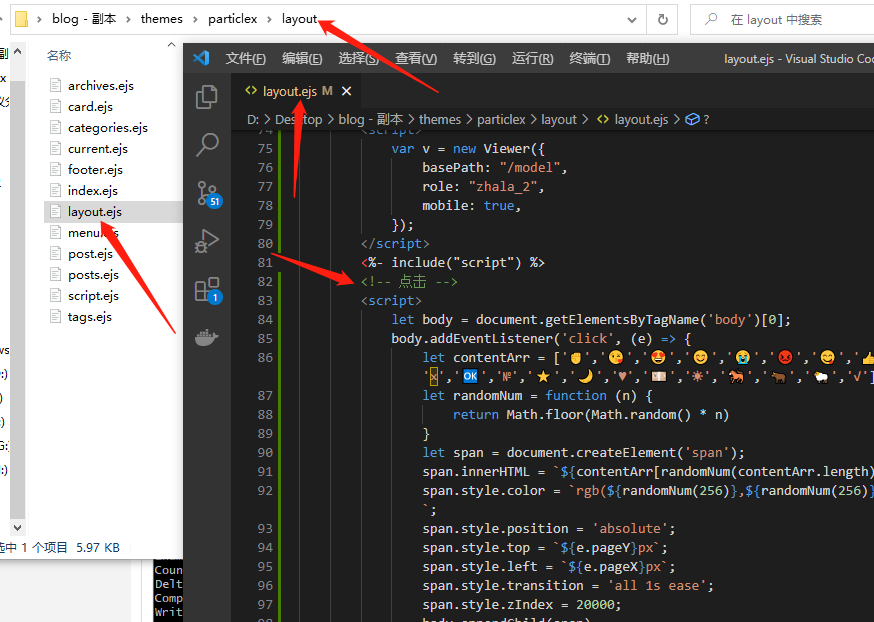Image resolution: width=874 pixels, height=622 pixels.
Task: Click the archives.ejs file icon
Action: click(55, 85)
